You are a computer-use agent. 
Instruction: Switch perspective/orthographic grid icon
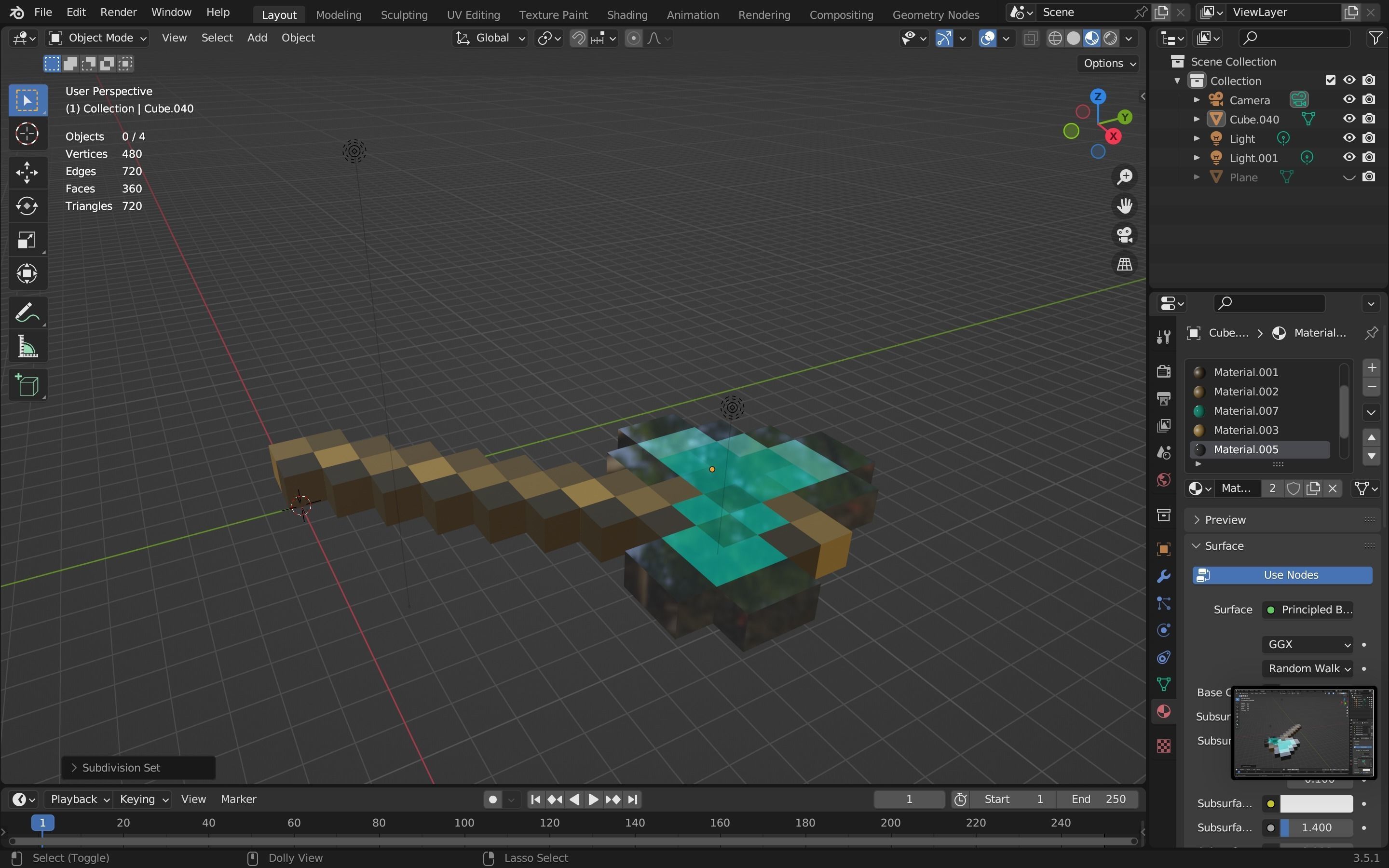tap(1124, 265)
